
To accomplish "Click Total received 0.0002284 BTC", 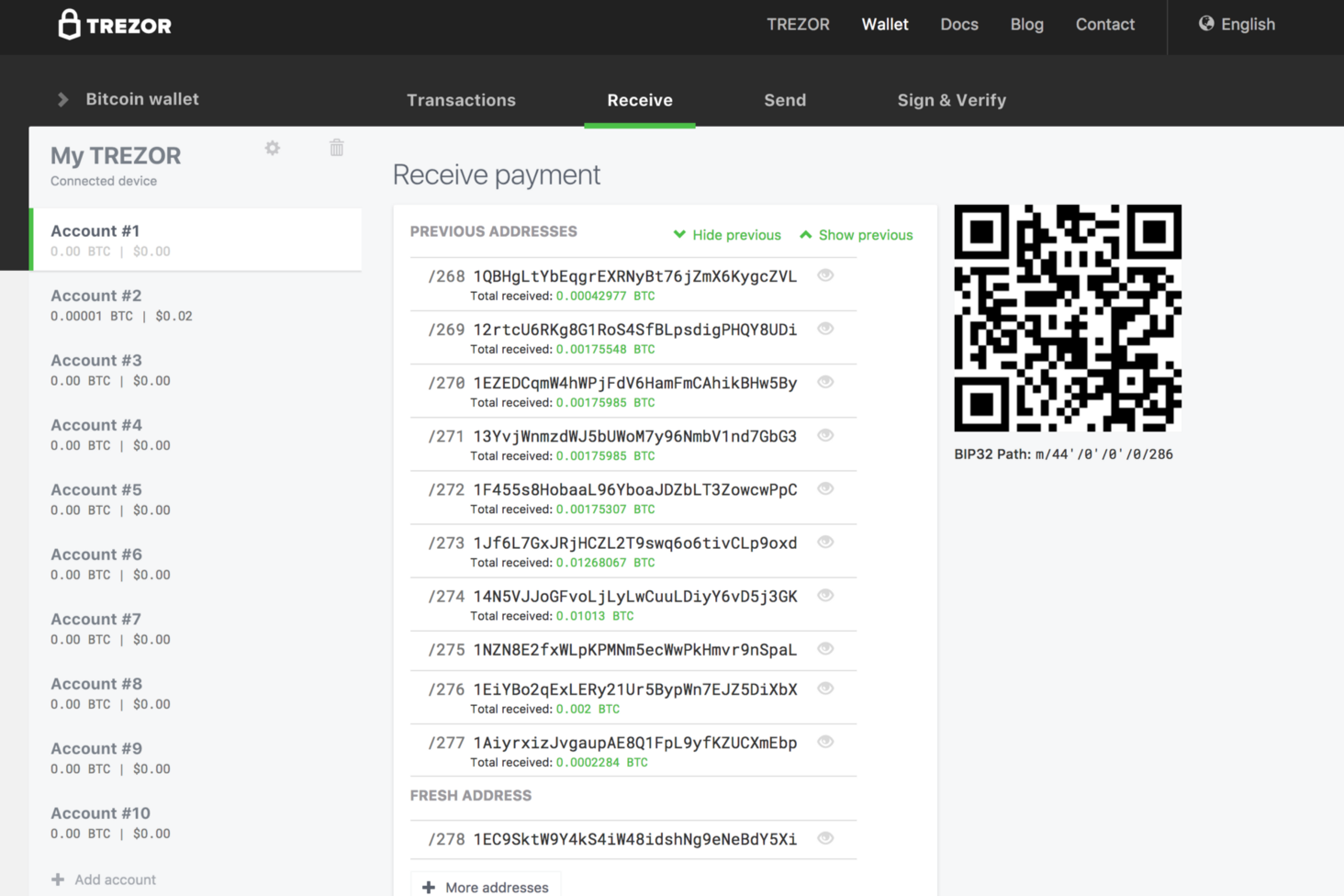I will coord(559,763).
